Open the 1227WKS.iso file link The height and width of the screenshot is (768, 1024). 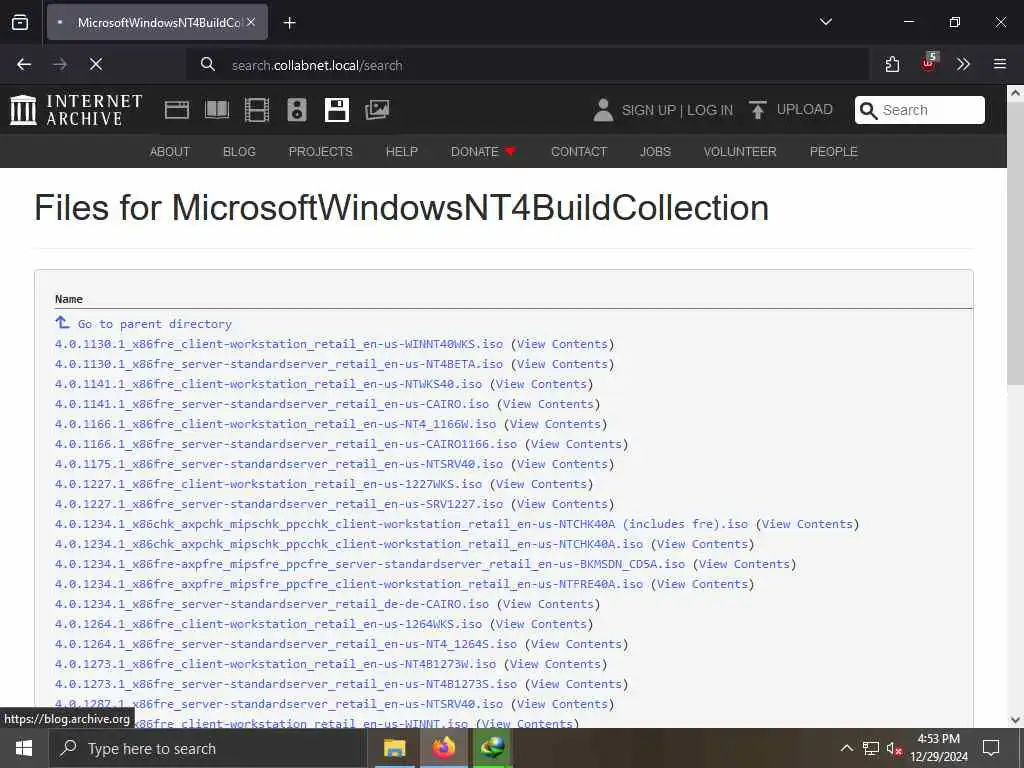[268, 484]
